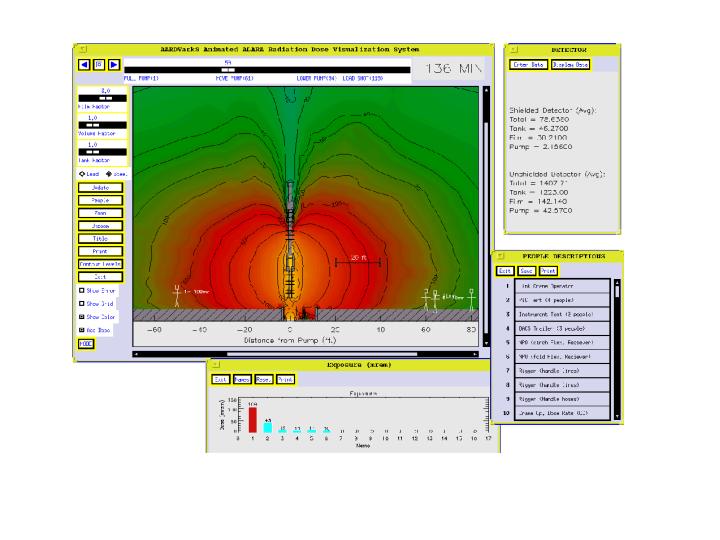720x540 pixels.
Task: Click Print in People Descriptions window
Action: (x=548, y=271)
